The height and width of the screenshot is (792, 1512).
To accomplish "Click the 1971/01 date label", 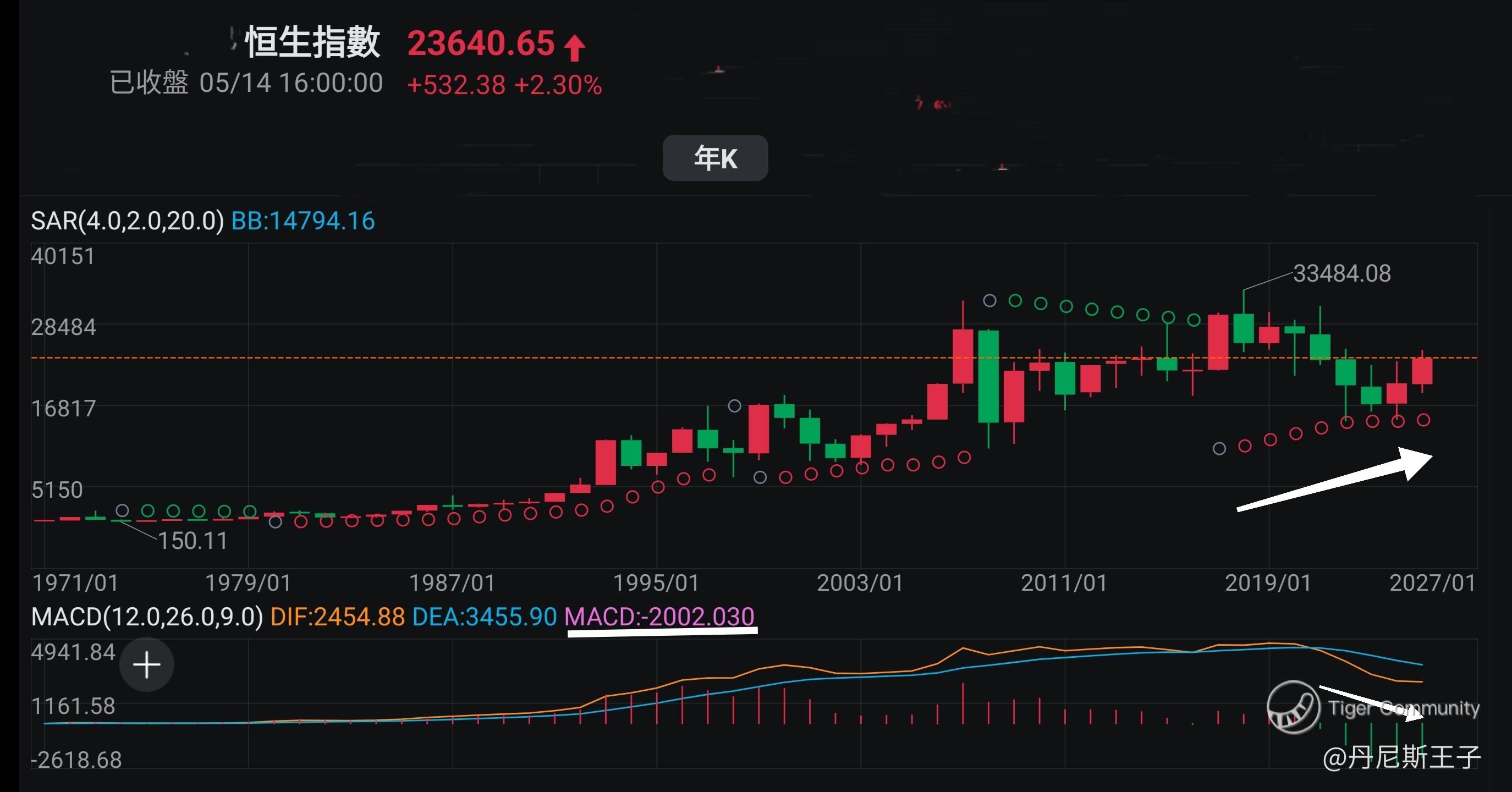I will pos(75,583).
